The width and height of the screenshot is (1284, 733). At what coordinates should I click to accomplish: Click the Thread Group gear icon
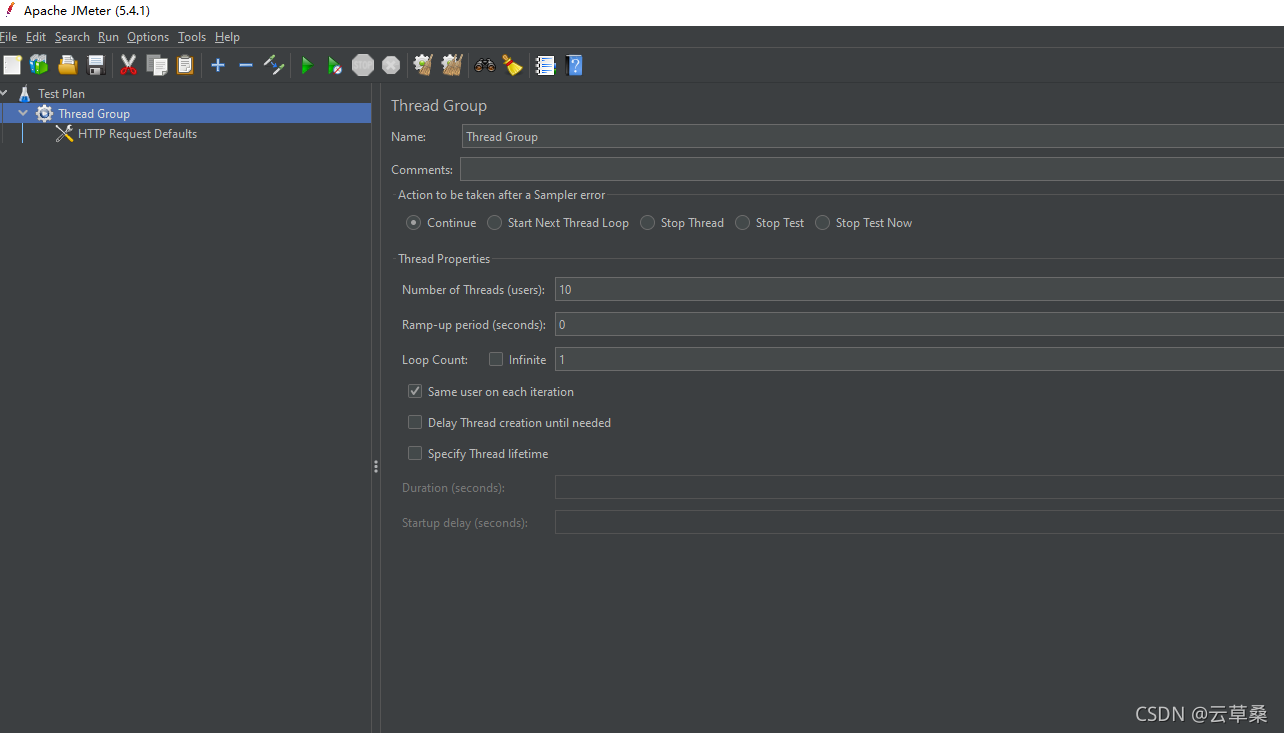pyautogui.click(x=45, y=114)
